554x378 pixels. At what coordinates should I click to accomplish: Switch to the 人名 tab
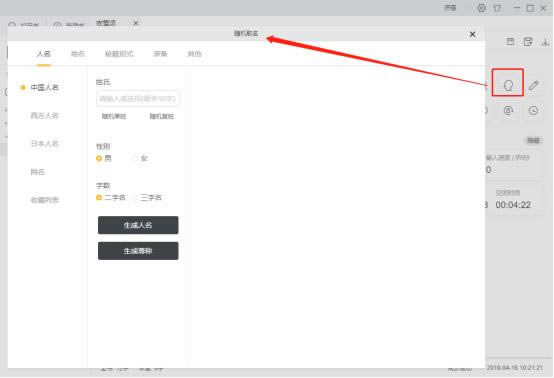click(44, 54)
